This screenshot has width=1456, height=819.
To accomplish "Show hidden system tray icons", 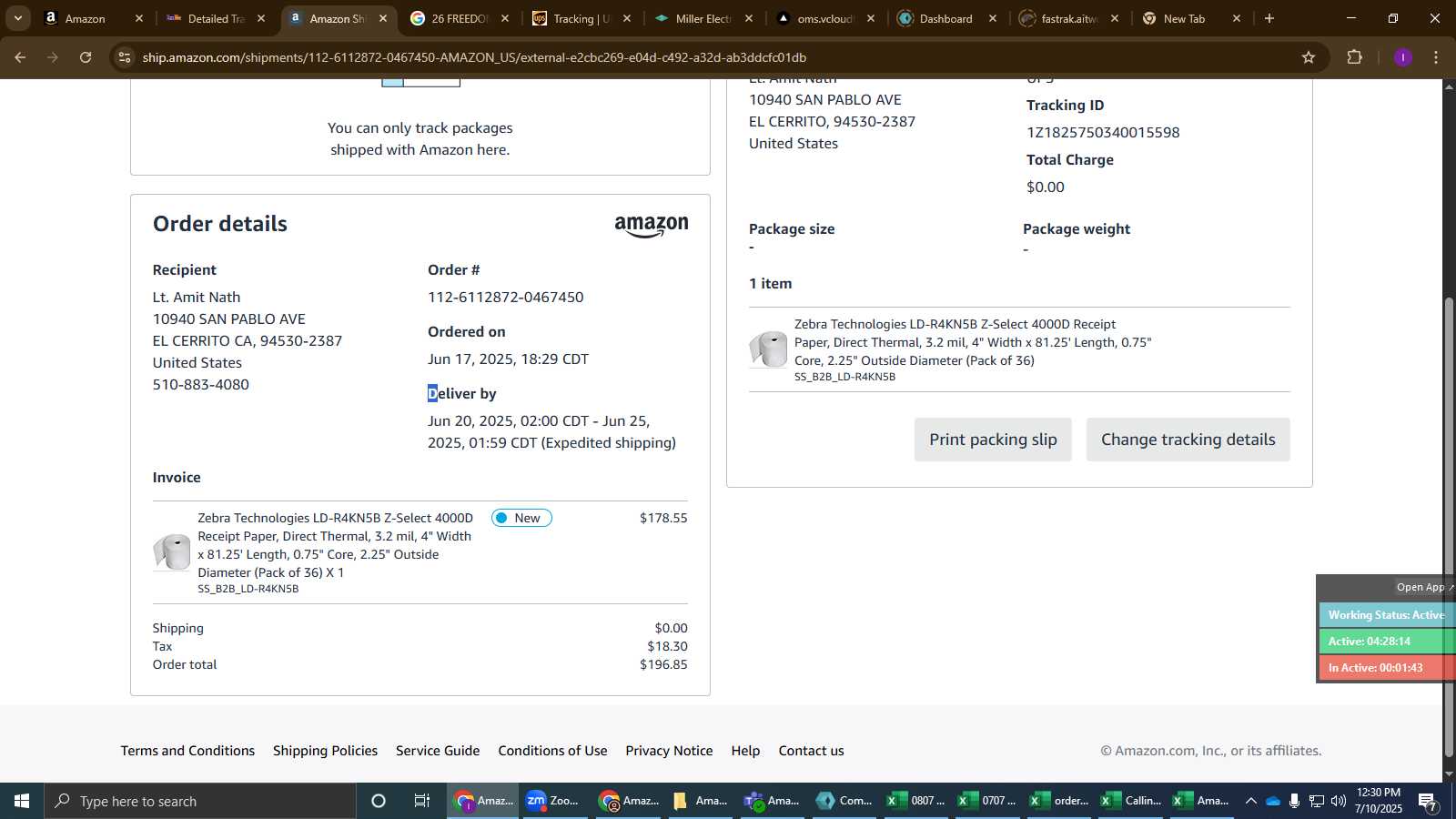I will (1250, 801).
